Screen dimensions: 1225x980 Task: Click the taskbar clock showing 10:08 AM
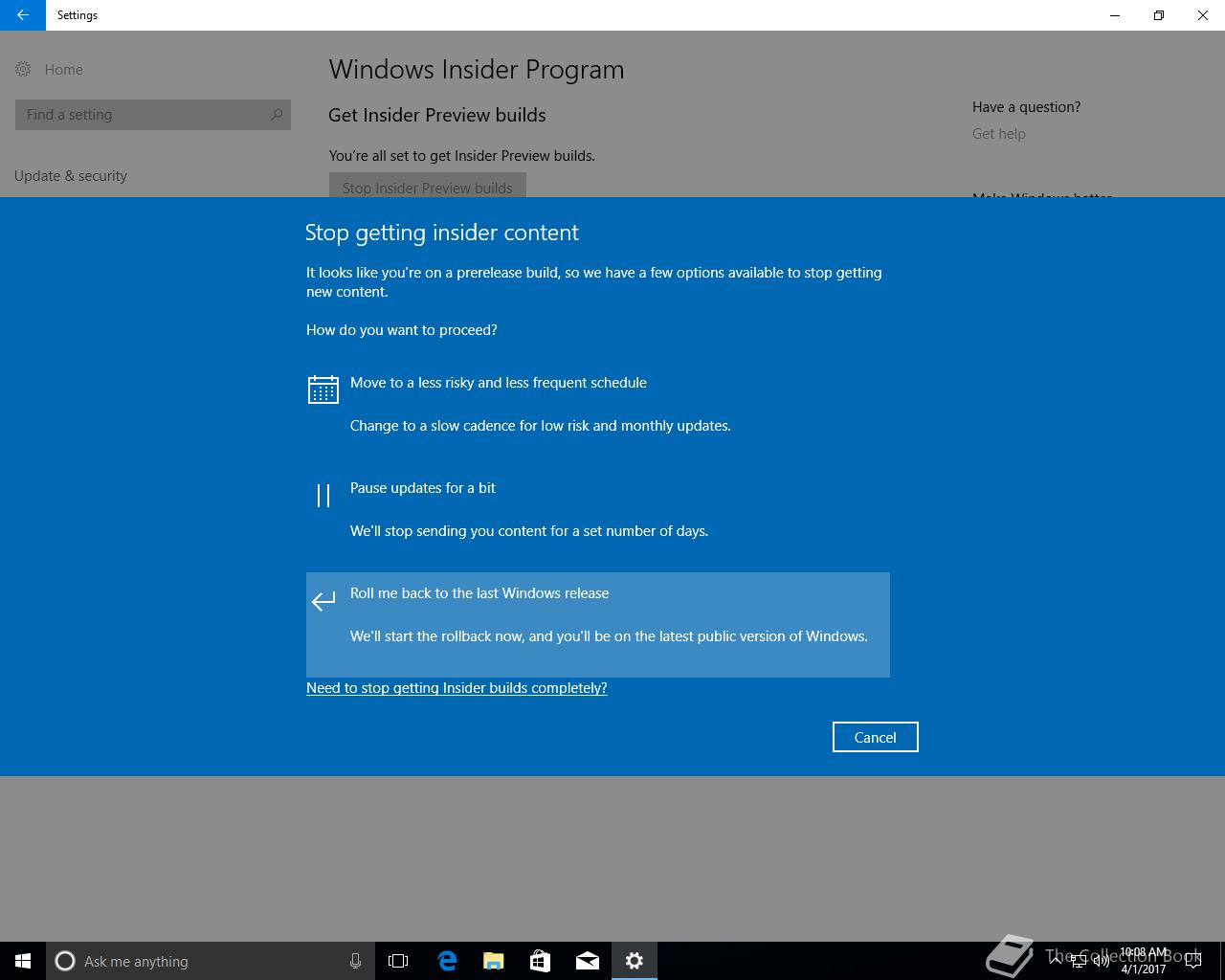click(x=1144, y=961)
